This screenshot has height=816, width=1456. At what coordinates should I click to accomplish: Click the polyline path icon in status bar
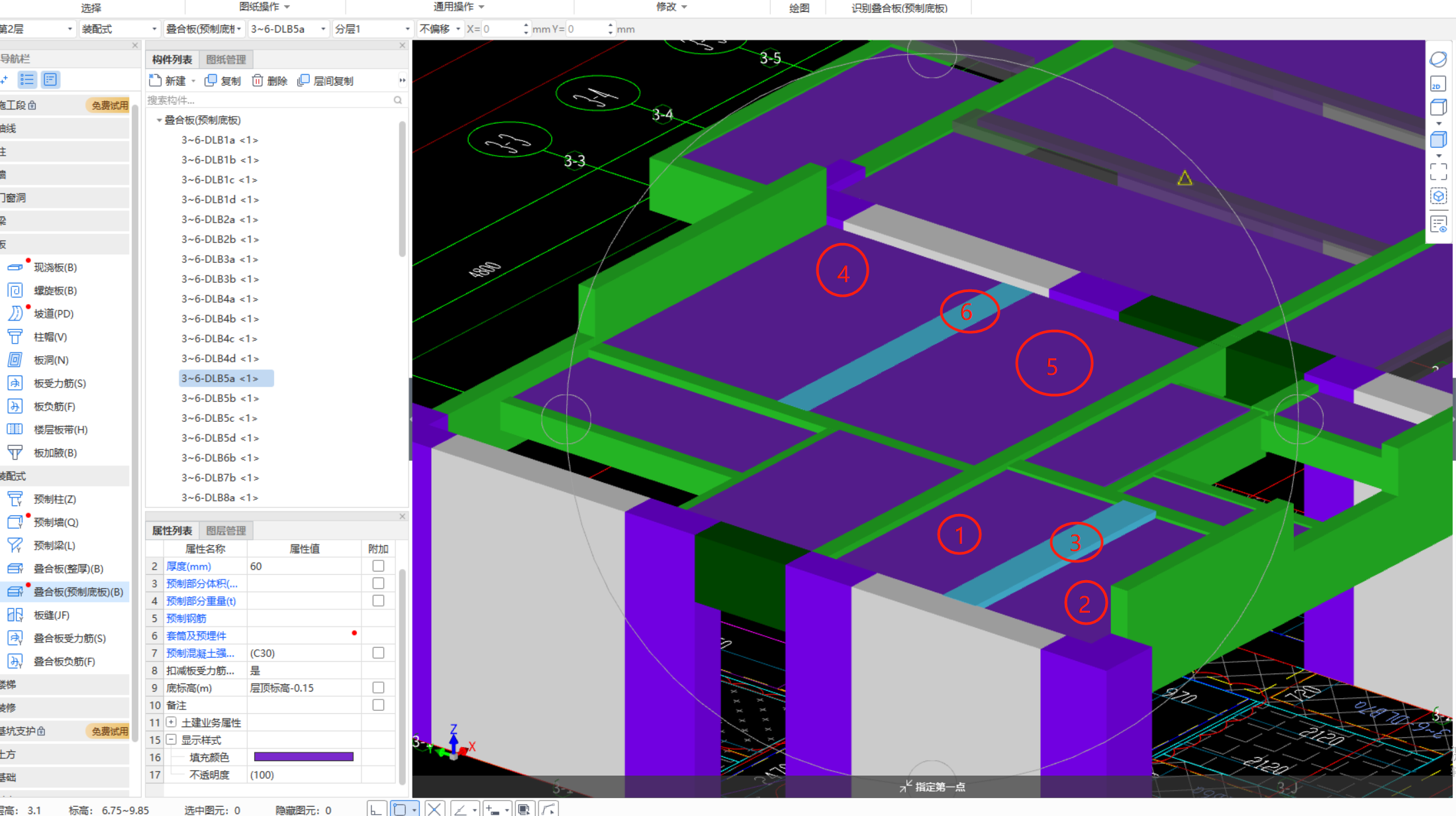click(x=548, y=809)
